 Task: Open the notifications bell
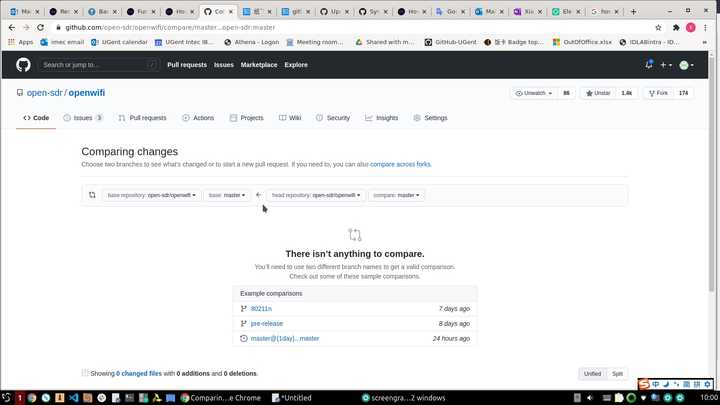click(648, 65)
